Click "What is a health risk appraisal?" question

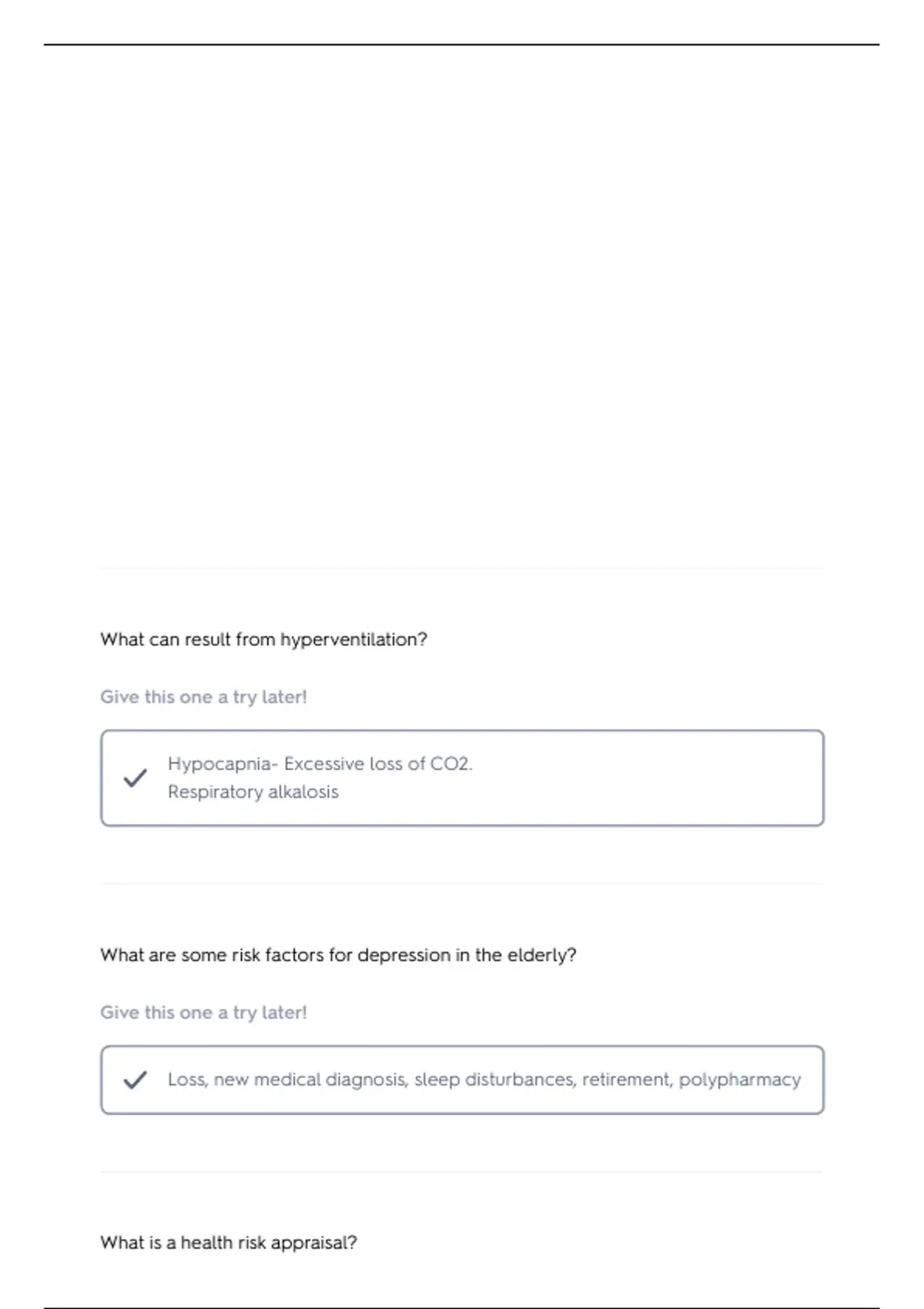pyautogui.click(x=229, y=1243)
